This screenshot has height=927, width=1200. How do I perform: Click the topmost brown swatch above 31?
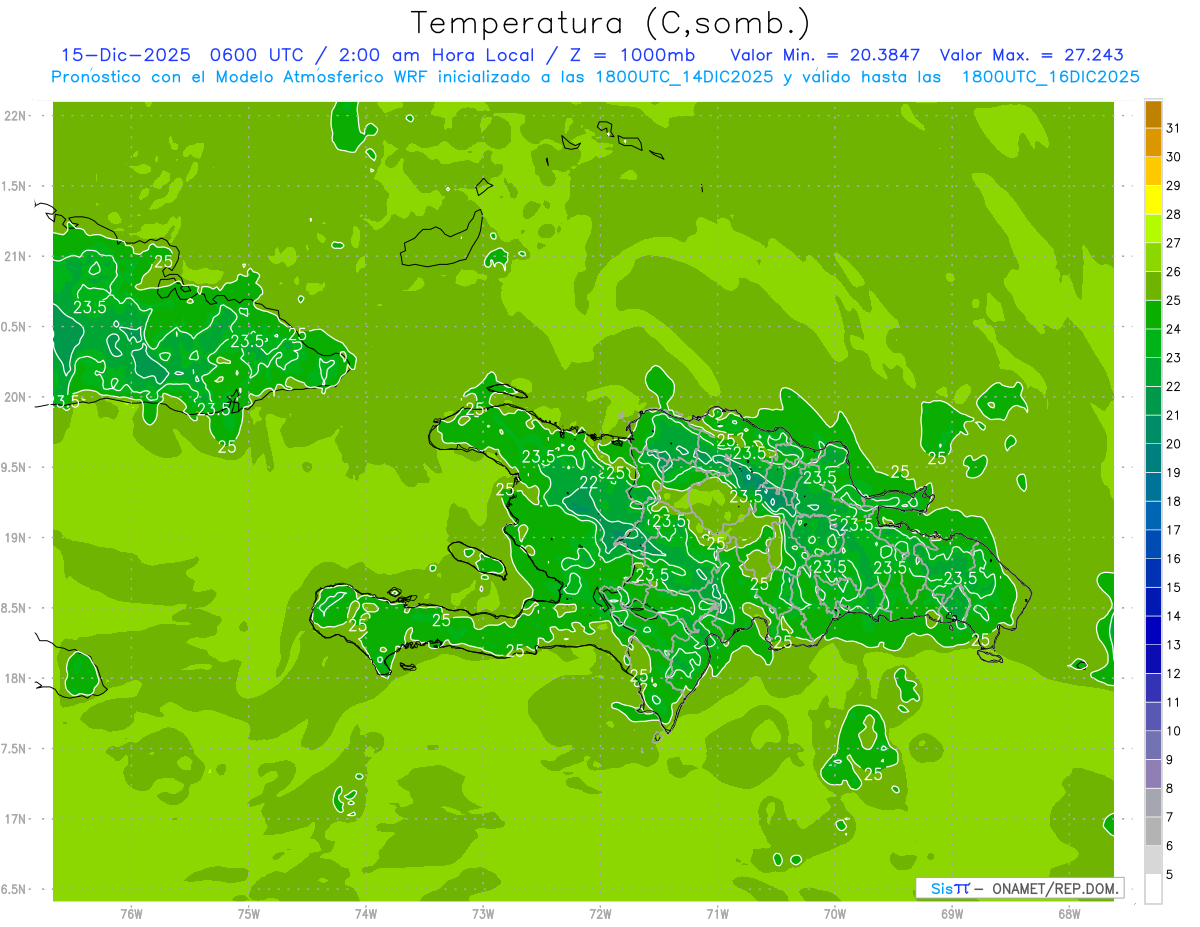coord(1153,114)
